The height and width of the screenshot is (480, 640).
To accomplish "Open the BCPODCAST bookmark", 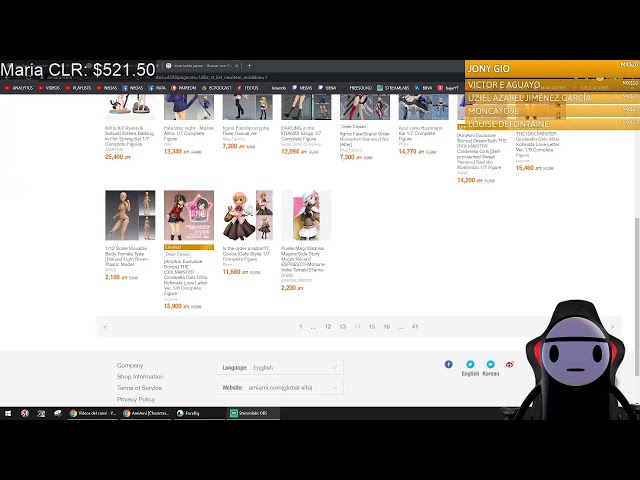I will click(216, 88).
